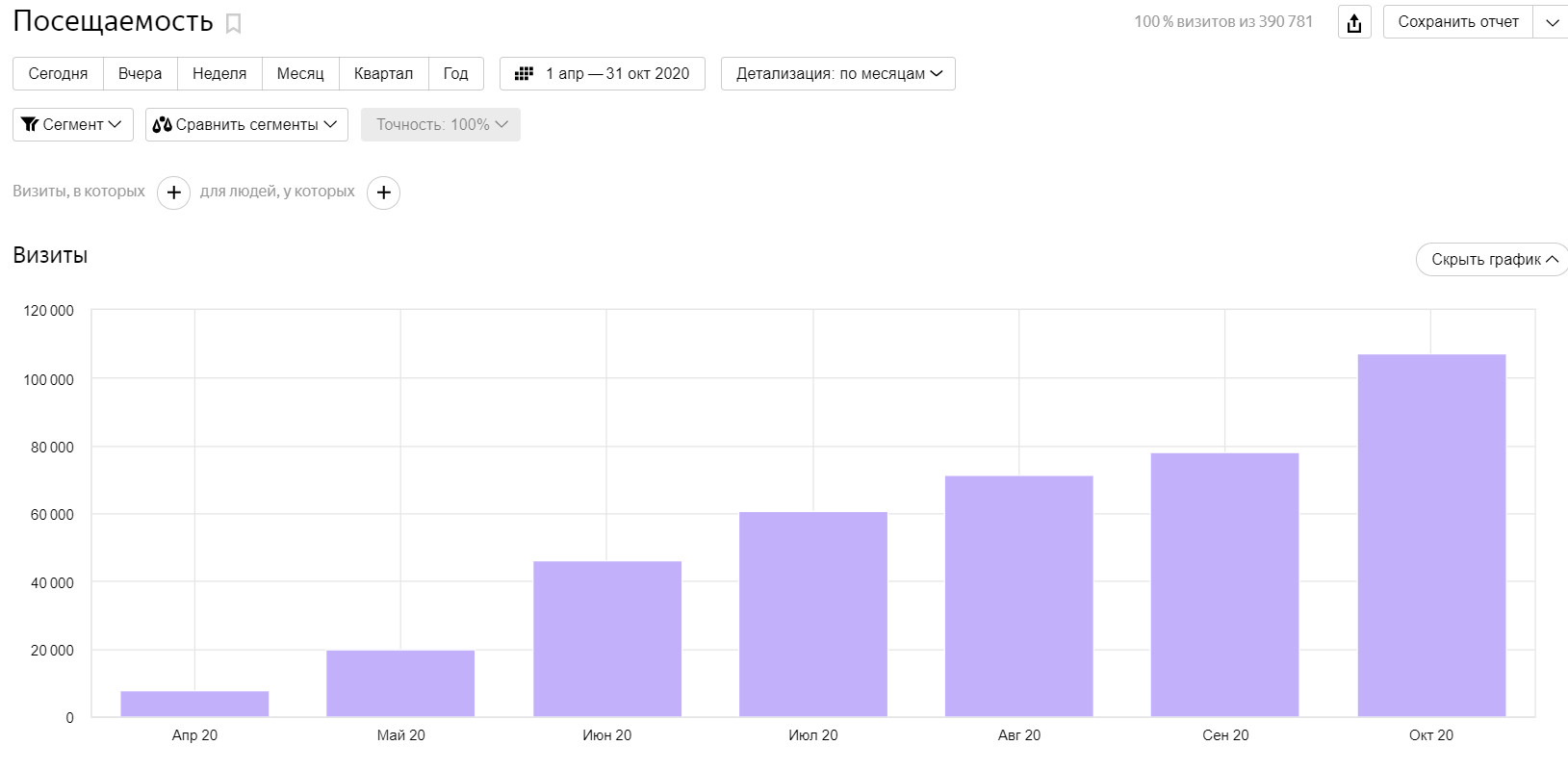Viewport: 1568px width, 771px height.
Task: Switch to the Неделя period
Action: point(219,74)
